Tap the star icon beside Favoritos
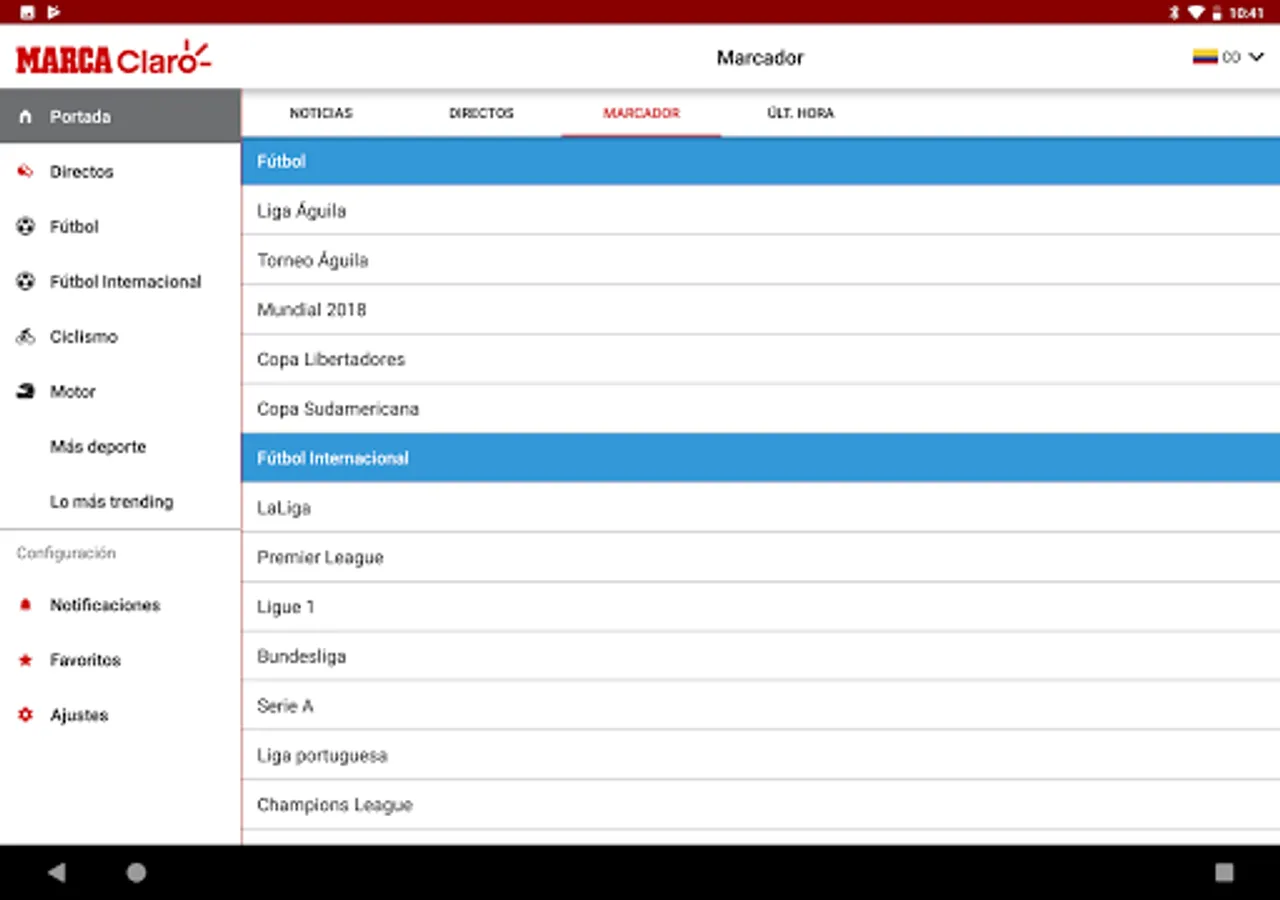The image size is (1280, 900). 26,660
